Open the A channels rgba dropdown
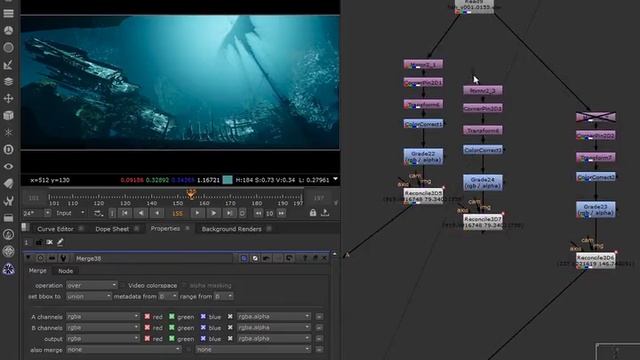The height and width of the screenshot is (360, 640). tap(103, 316)
